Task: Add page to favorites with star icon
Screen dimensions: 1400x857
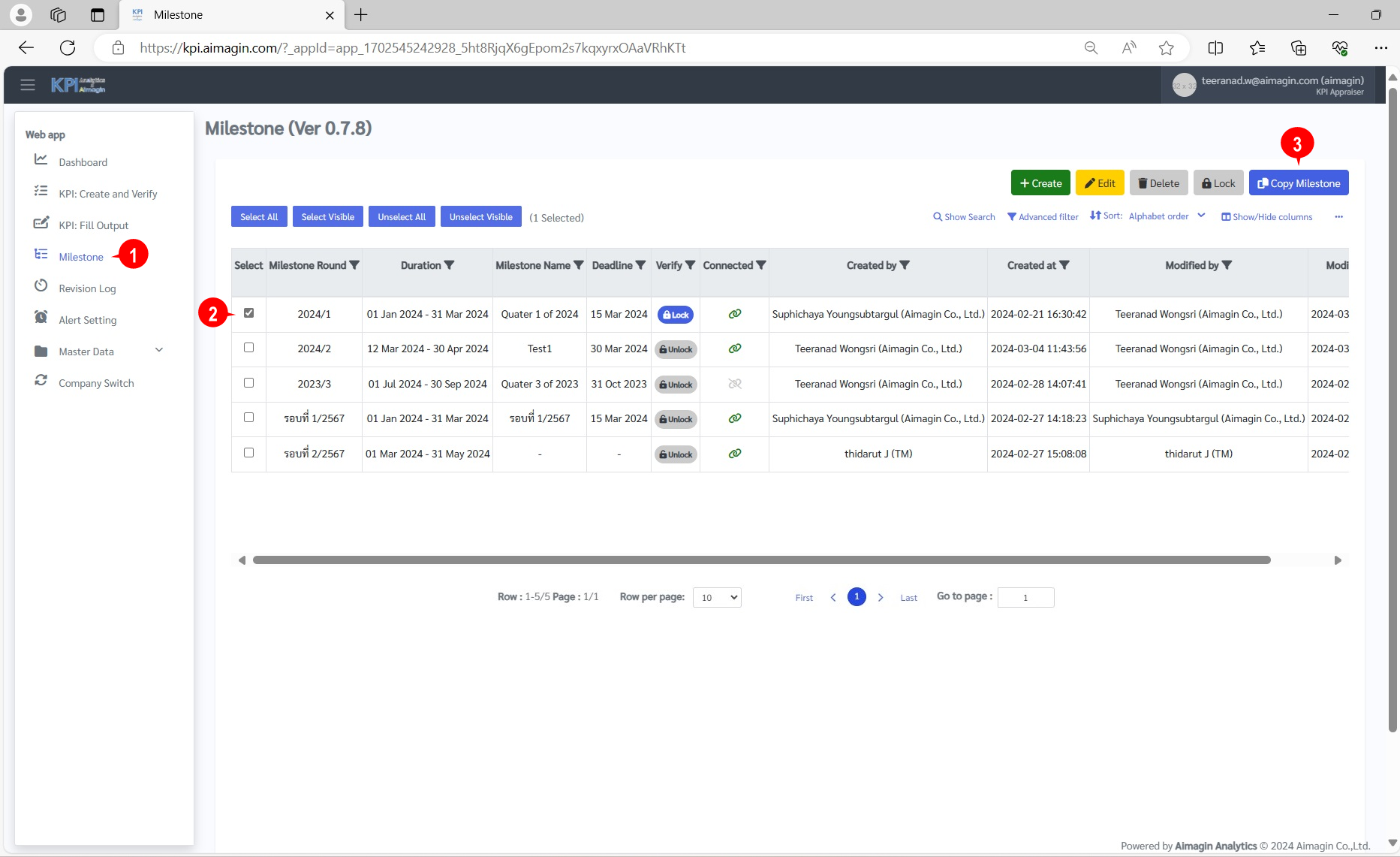Action: pyautogui.click(x=1166, y=48)
